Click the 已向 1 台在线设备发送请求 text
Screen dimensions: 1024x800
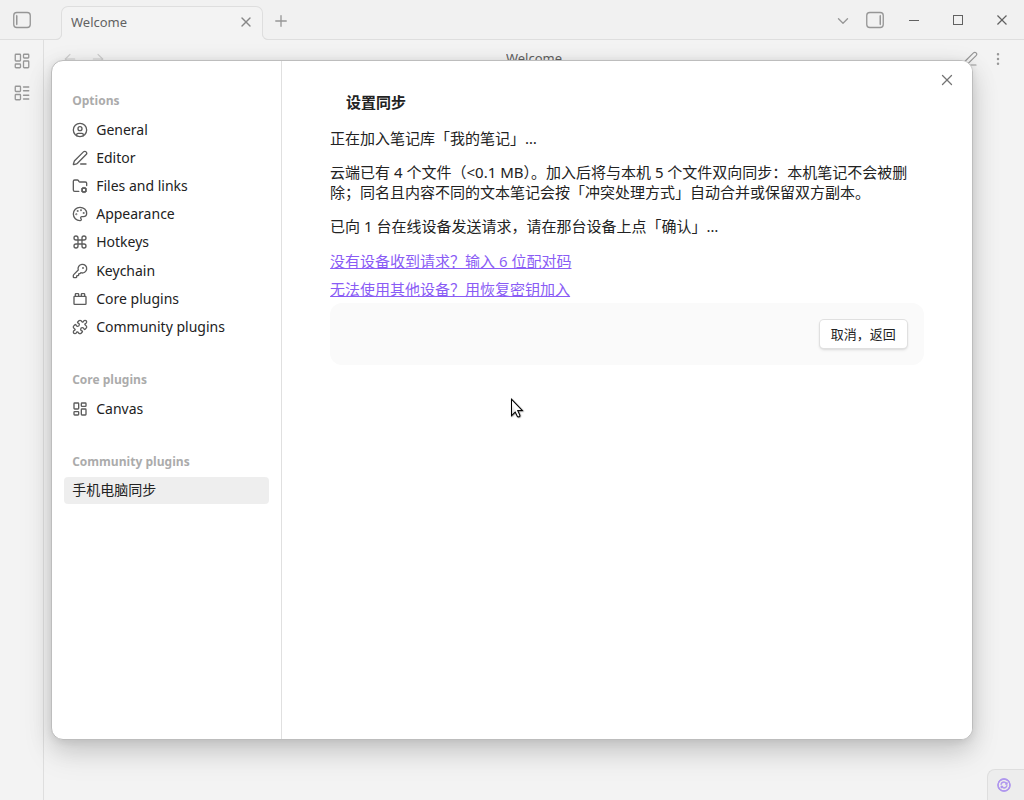coord(524,227)
